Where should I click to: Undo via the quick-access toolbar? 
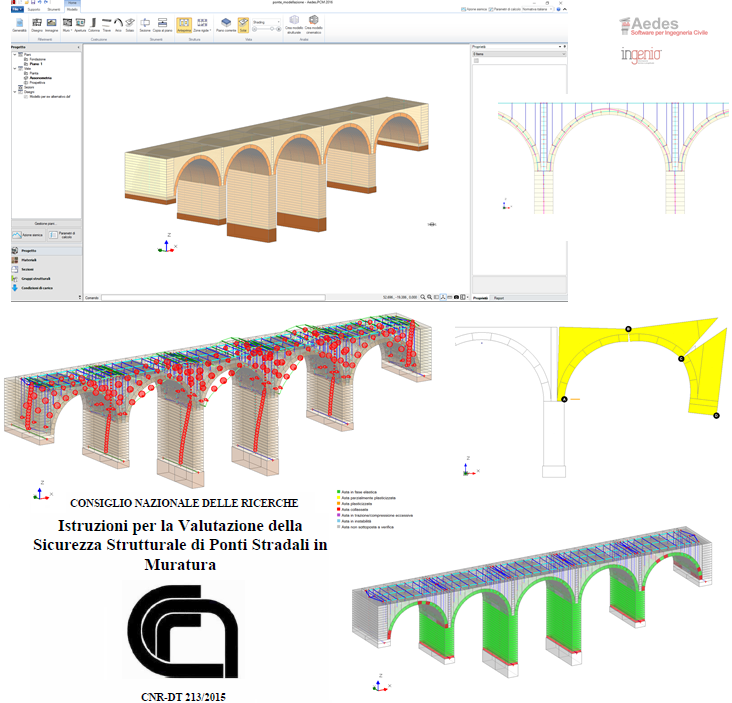tap(39, 2)
